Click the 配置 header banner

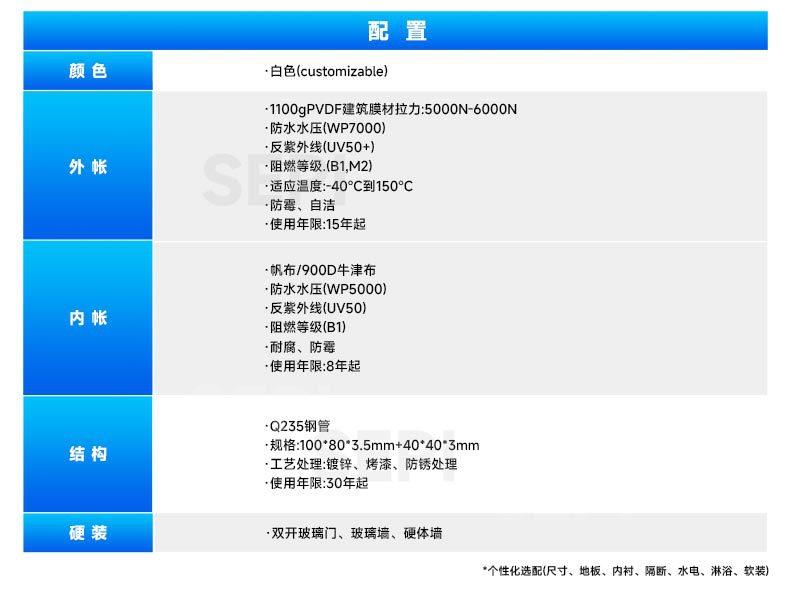pos(396,31)
